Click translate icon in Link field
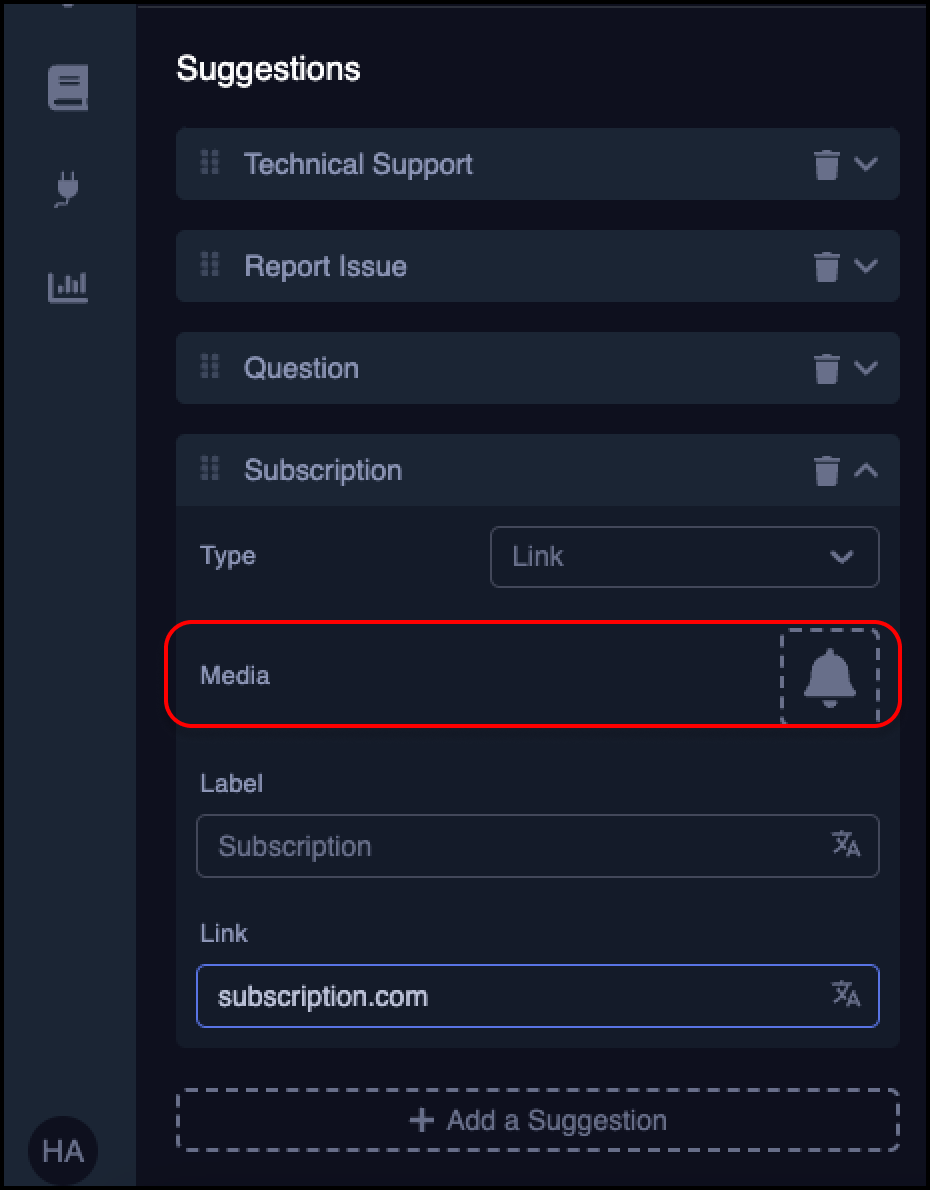This screenshot has width=930, height=1190. point(846,995)
